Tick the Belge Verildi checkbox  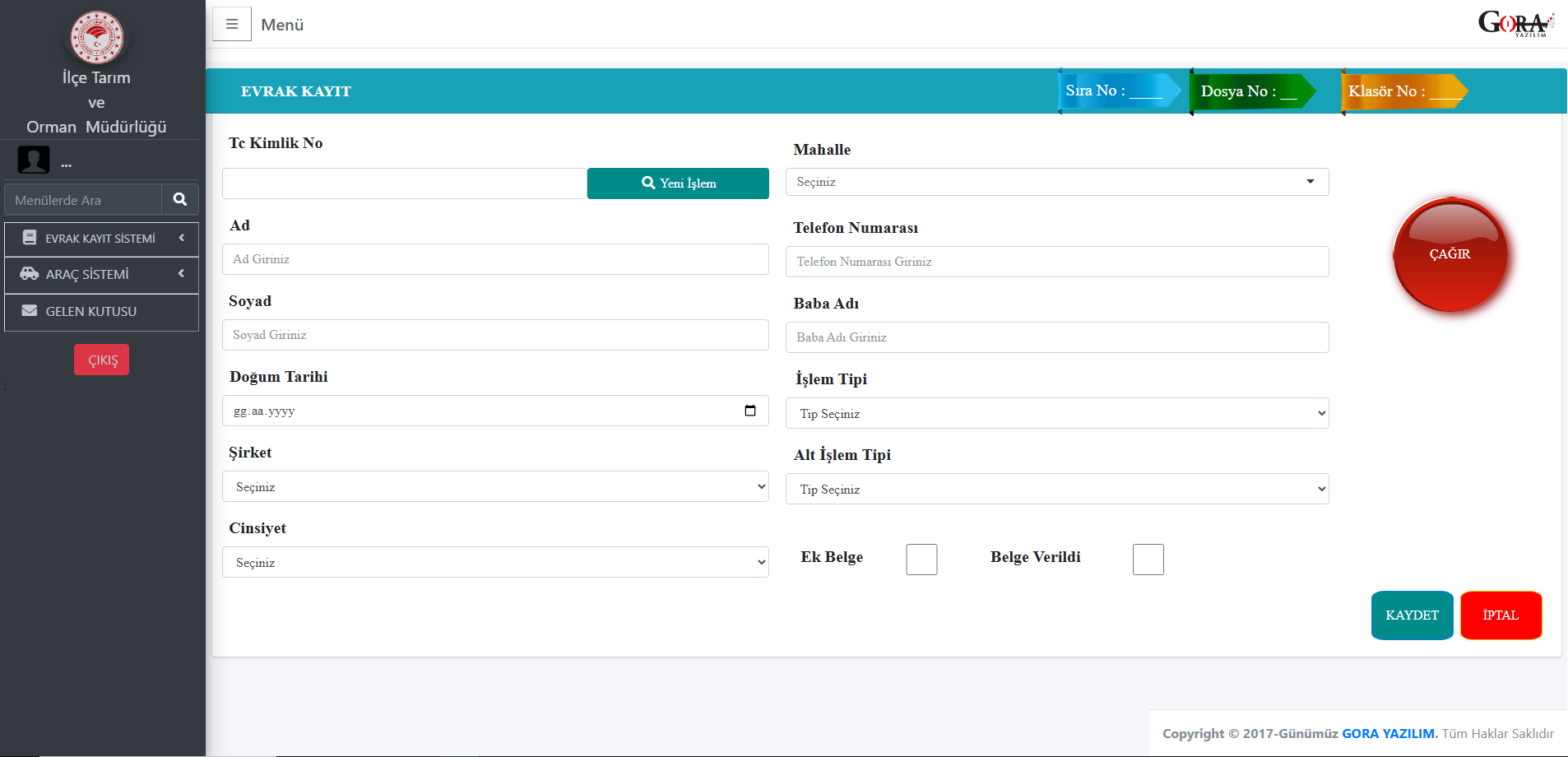pyautogui.click(x=1148, y=560)
